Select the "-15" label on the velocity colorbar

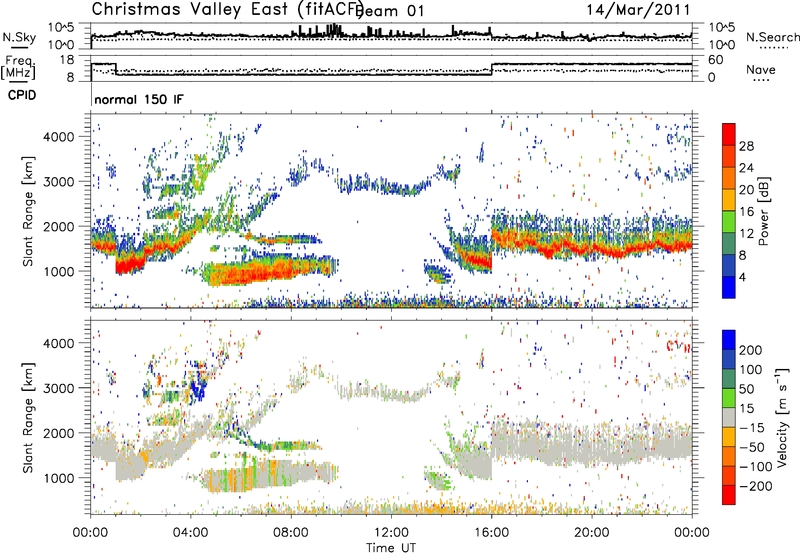[x=752, y=428]
